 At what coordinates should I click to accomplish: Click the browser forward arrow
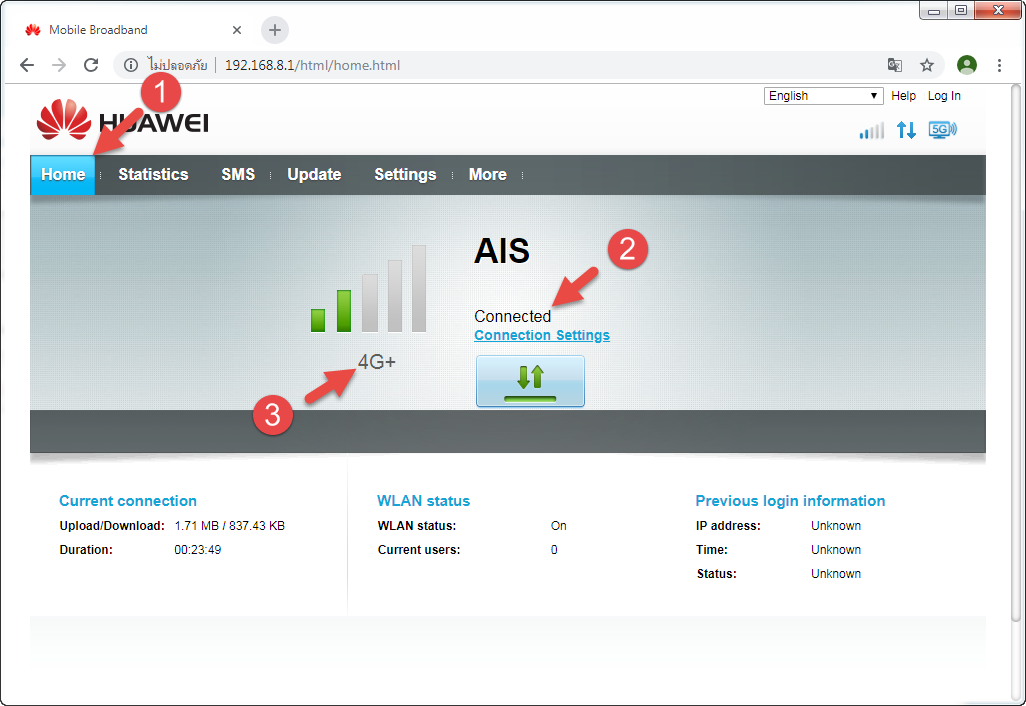click(x=59, y=65)
